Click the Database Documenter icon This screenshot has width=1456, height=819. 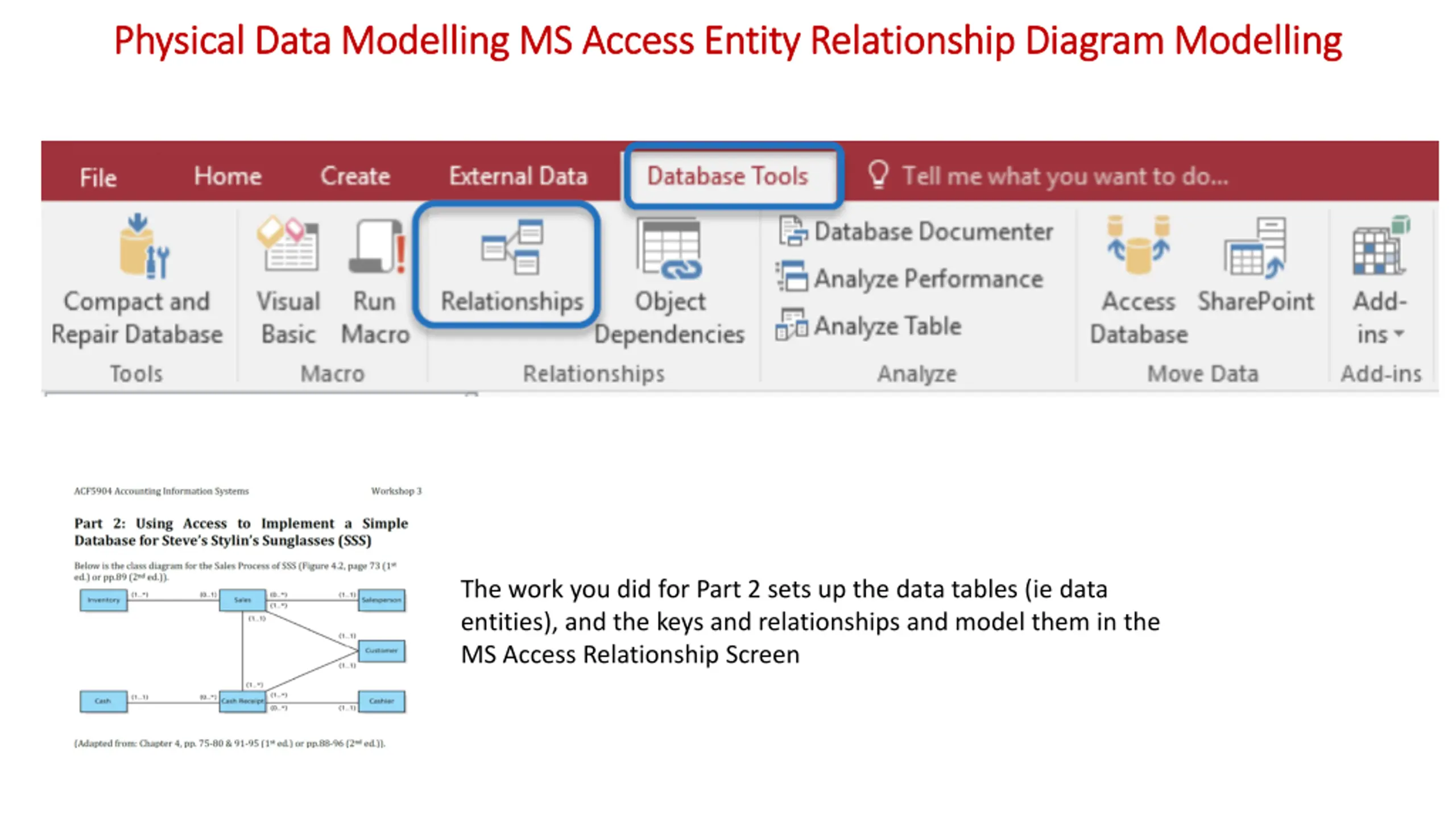click(x=792, y=231)
